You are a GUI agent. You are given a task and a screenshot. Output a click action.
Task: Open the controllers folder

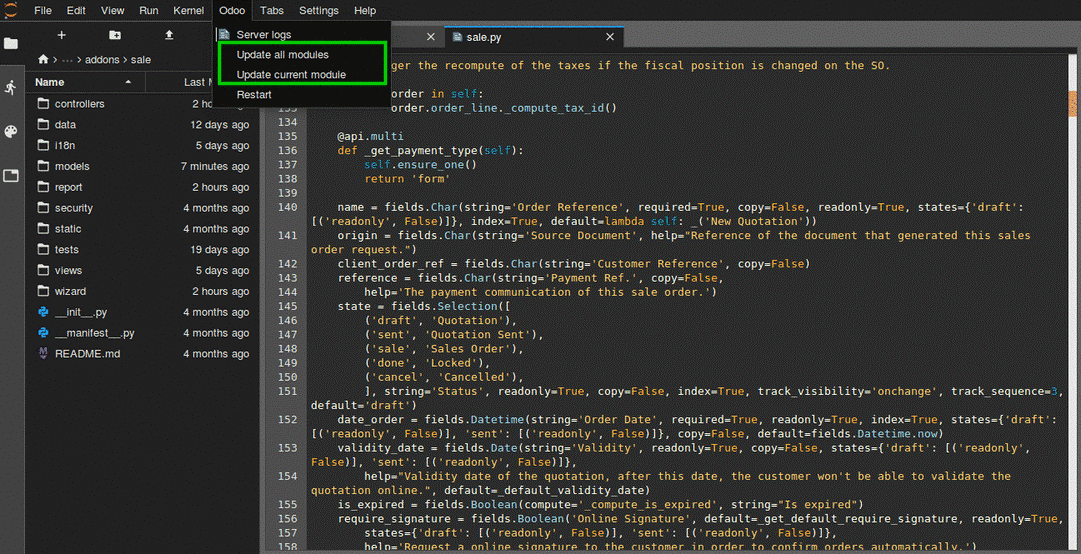(143, 104)
